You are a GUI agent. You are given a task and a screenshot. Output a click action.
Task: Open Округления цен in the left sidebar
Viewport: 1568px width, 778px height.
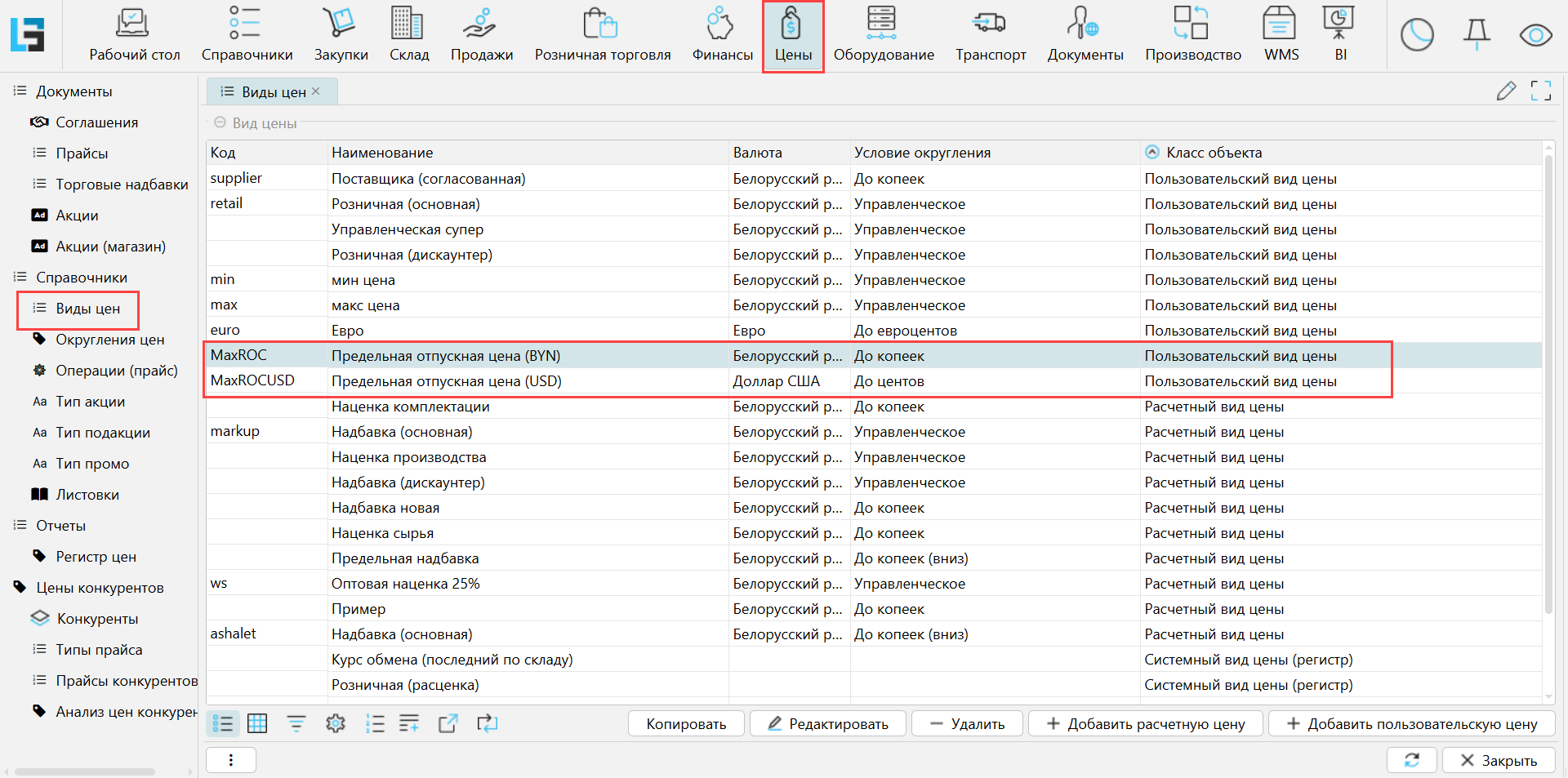109,340
